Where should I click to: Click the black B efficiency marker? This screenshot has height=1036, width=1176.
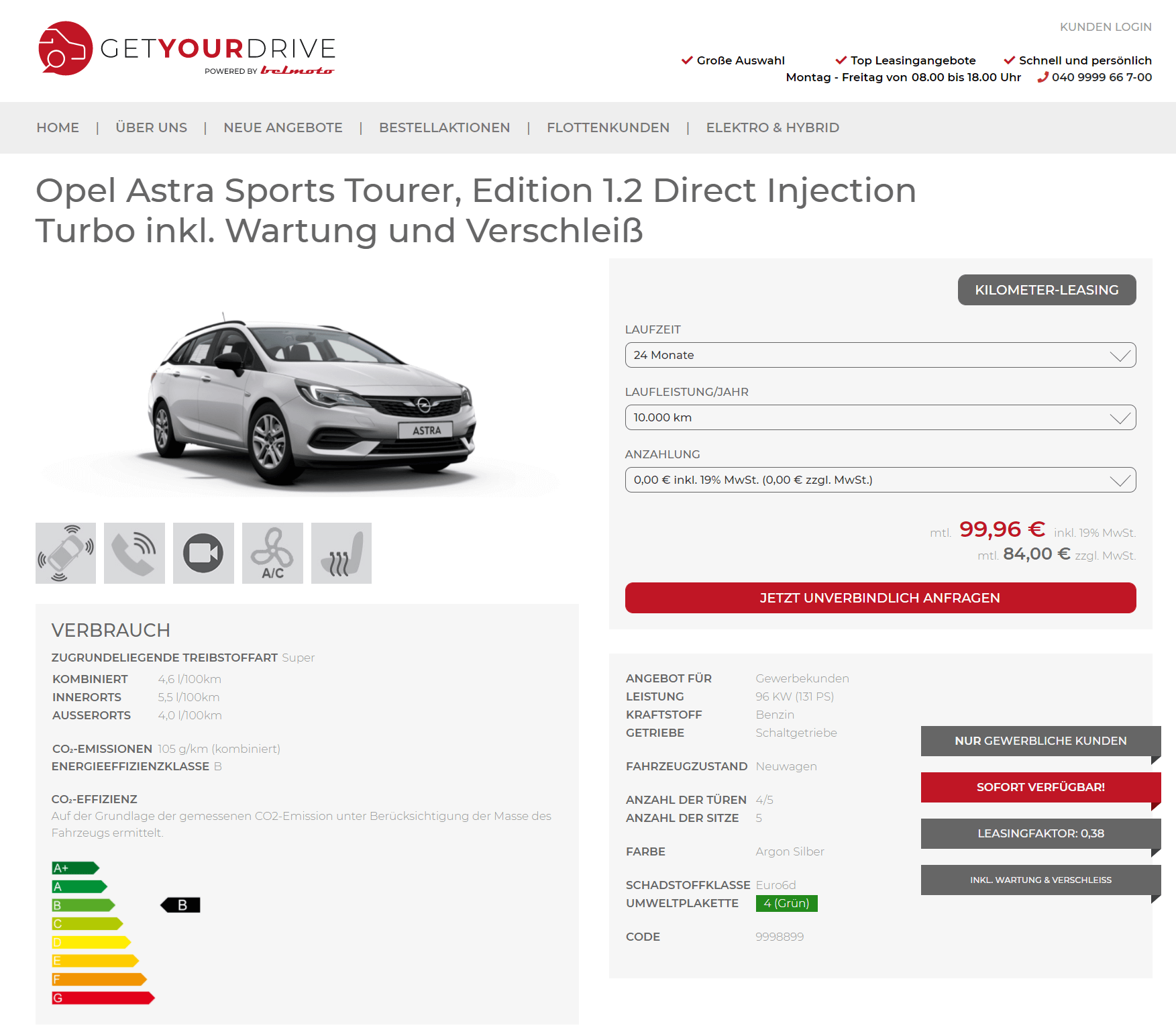pos(180,905)
